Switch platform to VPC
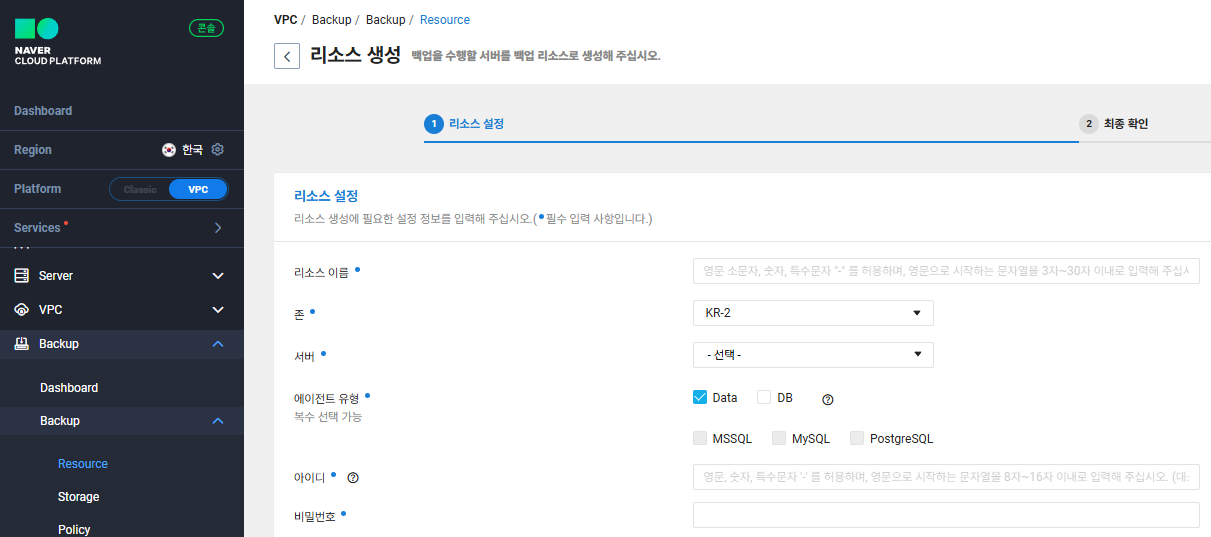This screenshot has height=537, width=1211. (x=198, y=189)
